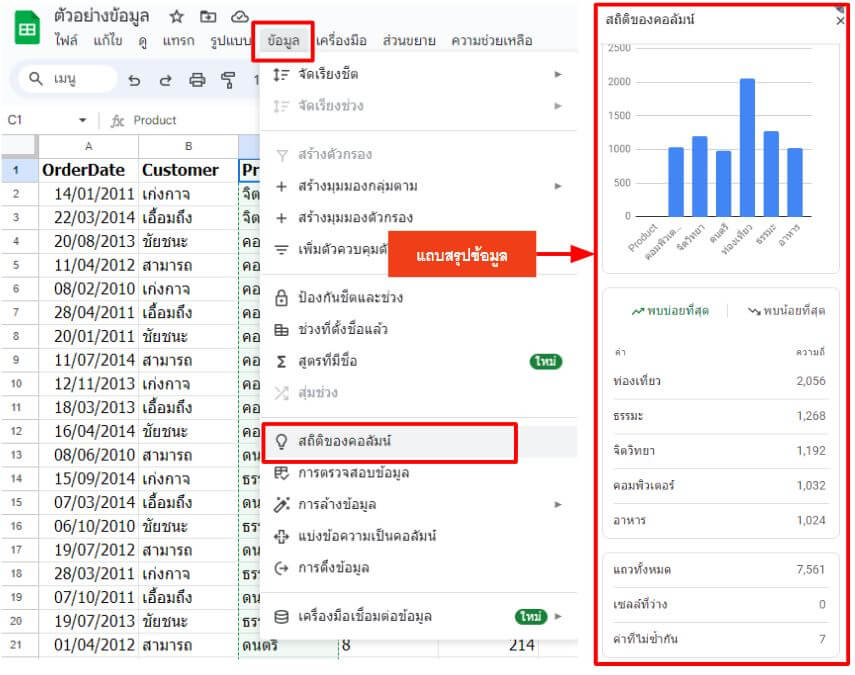Click the cloud save status icon
The image size is (855, 675).
tap(239, 17)
